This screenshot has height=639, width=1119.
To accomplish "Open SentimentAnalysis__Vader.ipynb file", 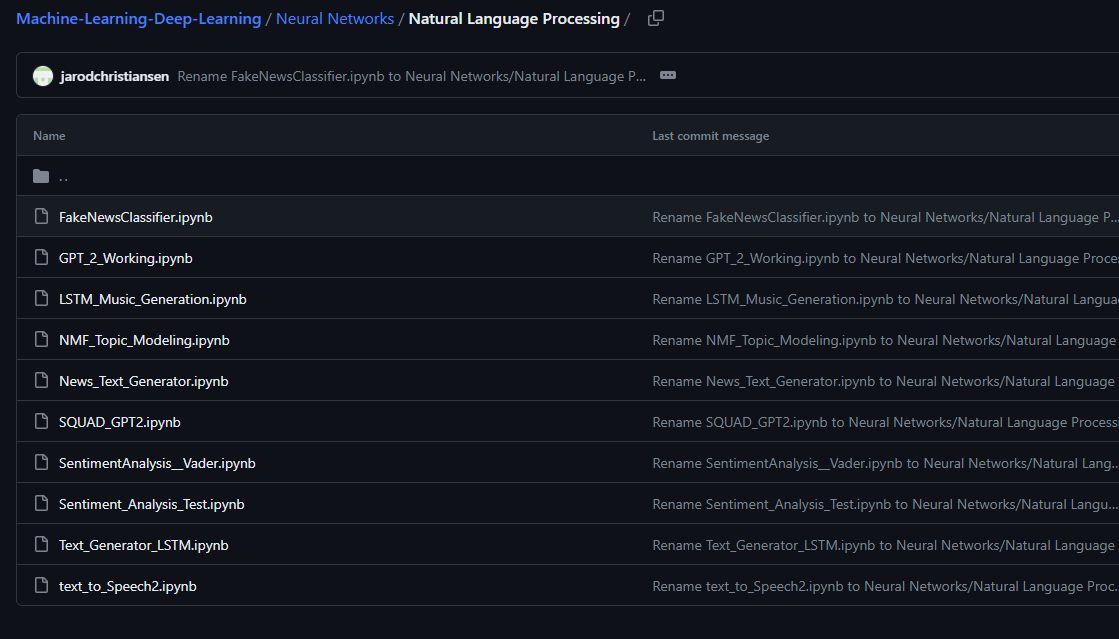I will coord(157,463).
